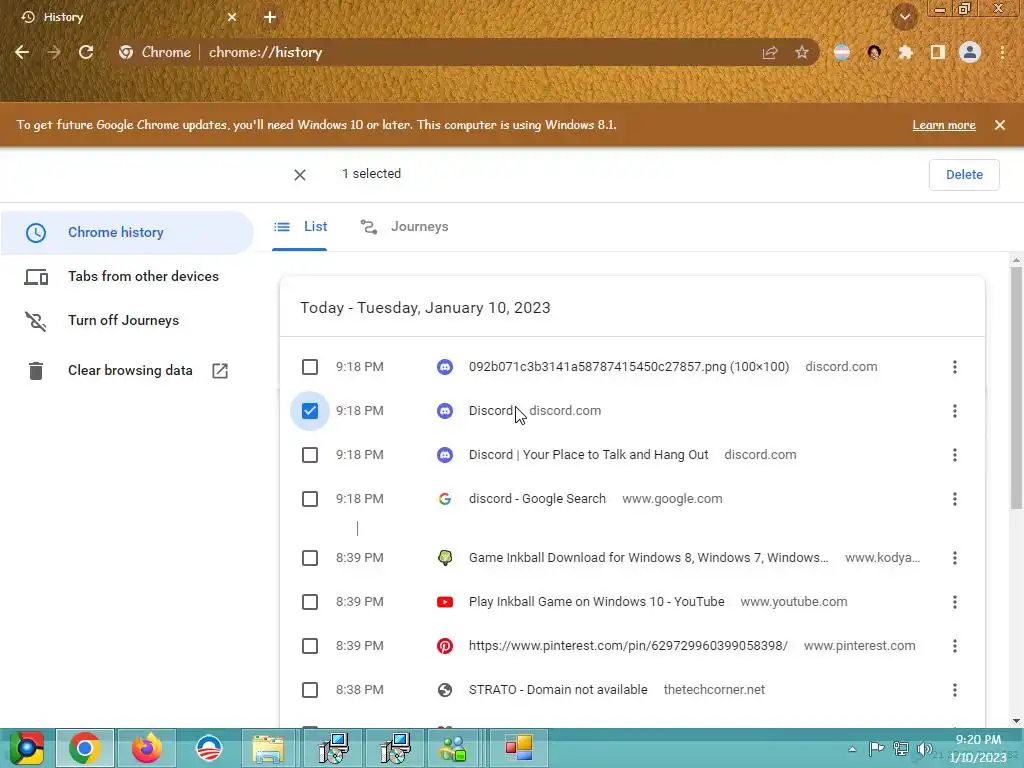Click the History browser tab
This screenshot has width=1024, height=768.
click(128, 17)
